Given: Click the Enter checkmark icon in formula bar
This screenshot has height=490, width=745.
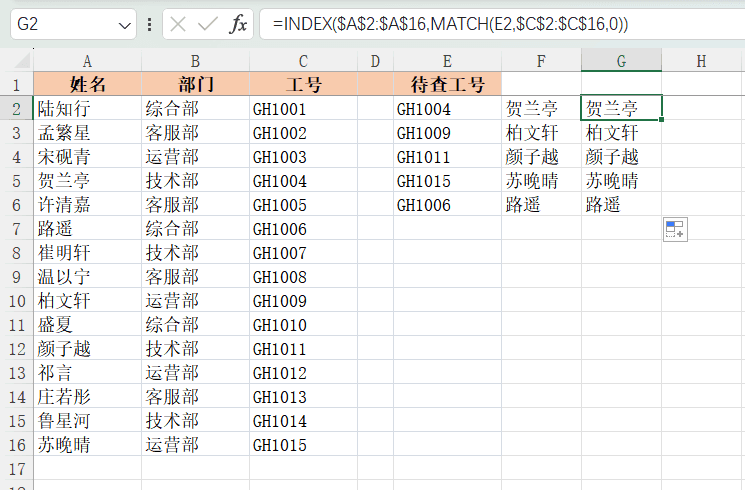Looking at the screenshot, I should coord(208,24).
